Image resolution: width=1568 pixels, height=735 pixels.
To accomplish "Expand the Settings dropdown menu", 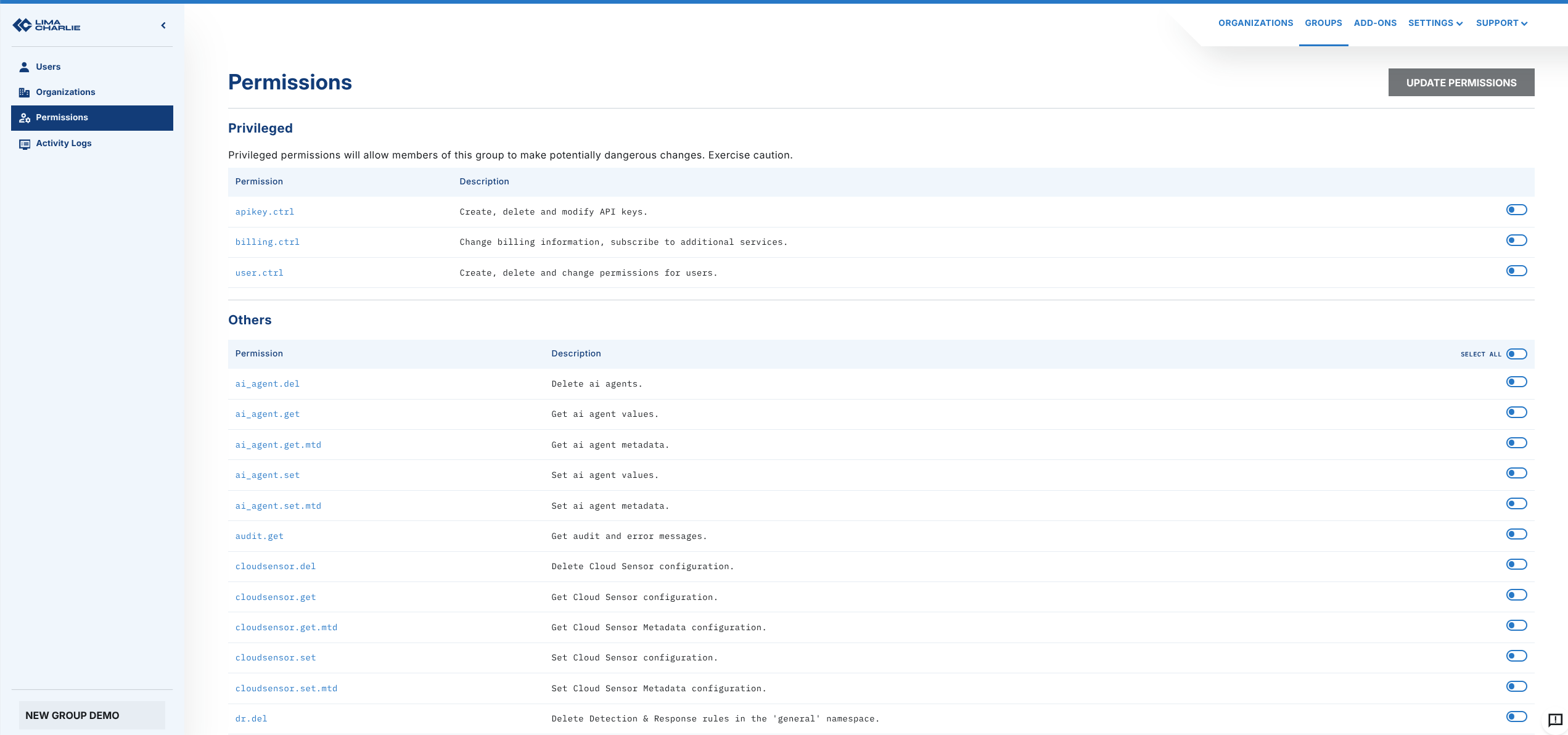I will tap(1435, 23).
